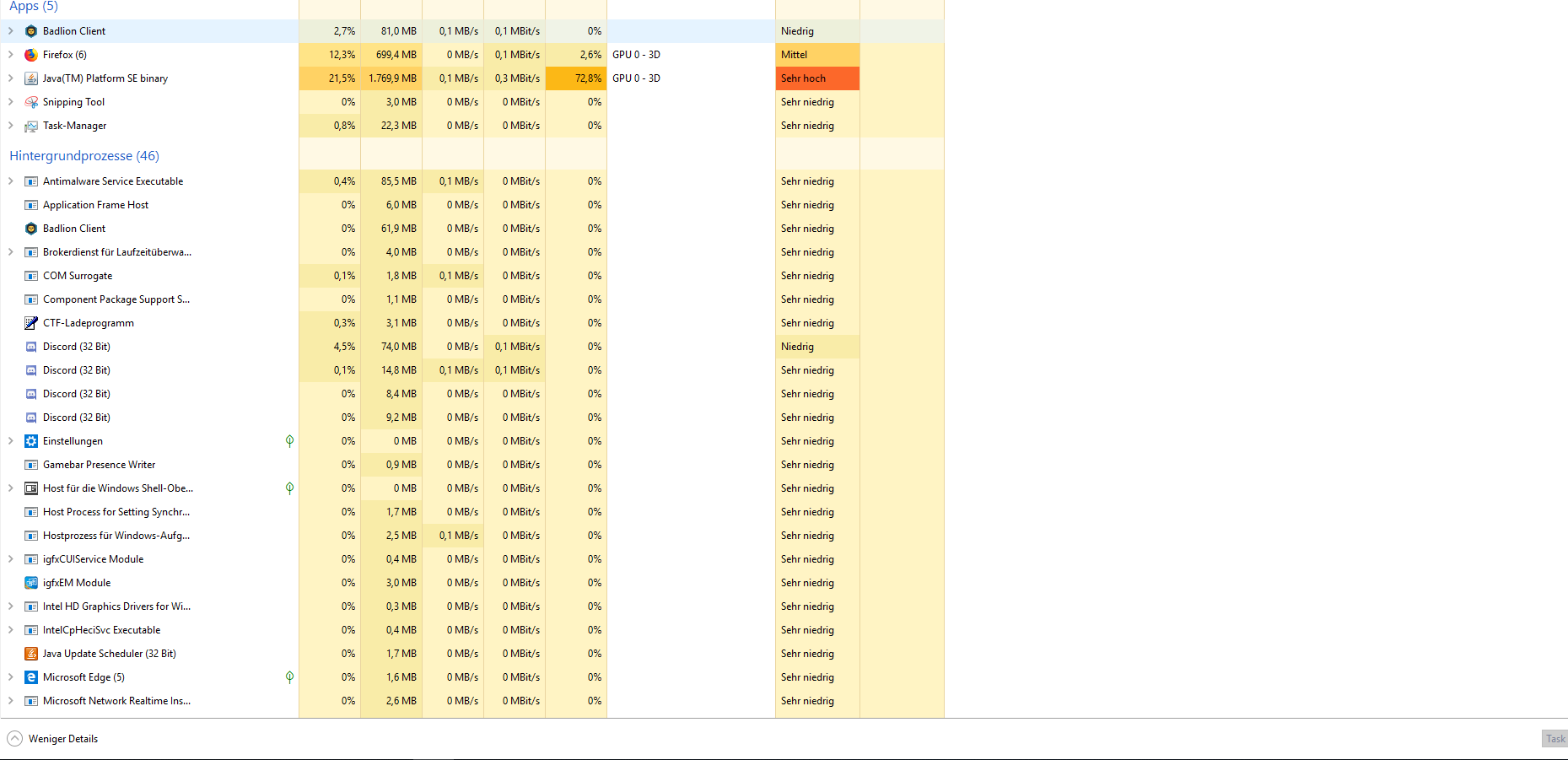Click the Java Update Scheduler icon
1568x760 pixels.
[31, 654]
